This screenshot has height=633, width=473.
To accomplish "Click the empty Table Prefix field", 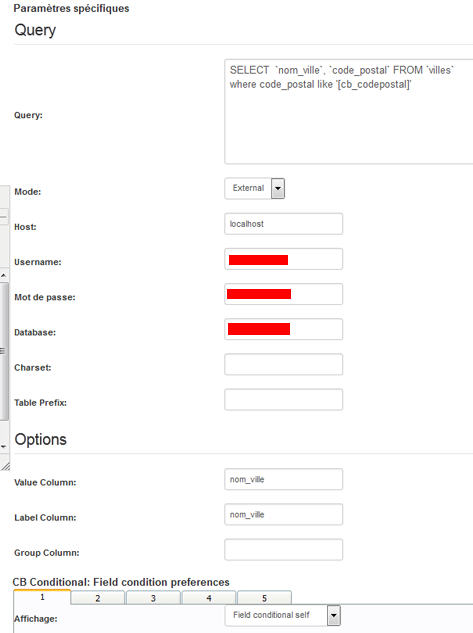I will [284, 399].
